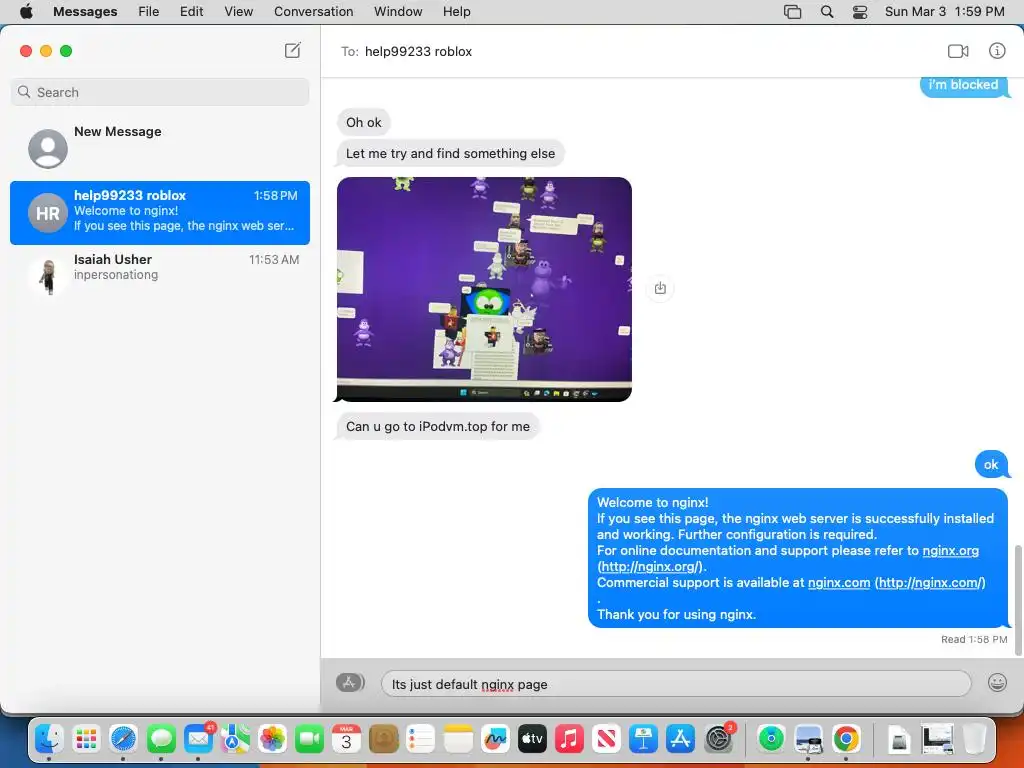Open Trash in the Dock
The image size is (1024, 768).
[974, 739]
